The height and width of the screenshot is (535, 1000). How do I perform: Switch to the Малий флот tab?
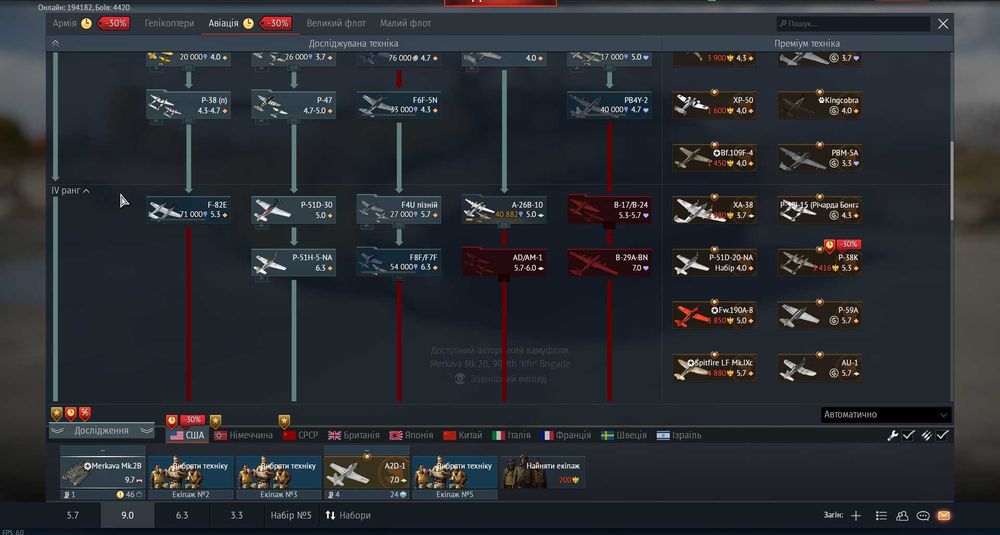pos(406,23)
